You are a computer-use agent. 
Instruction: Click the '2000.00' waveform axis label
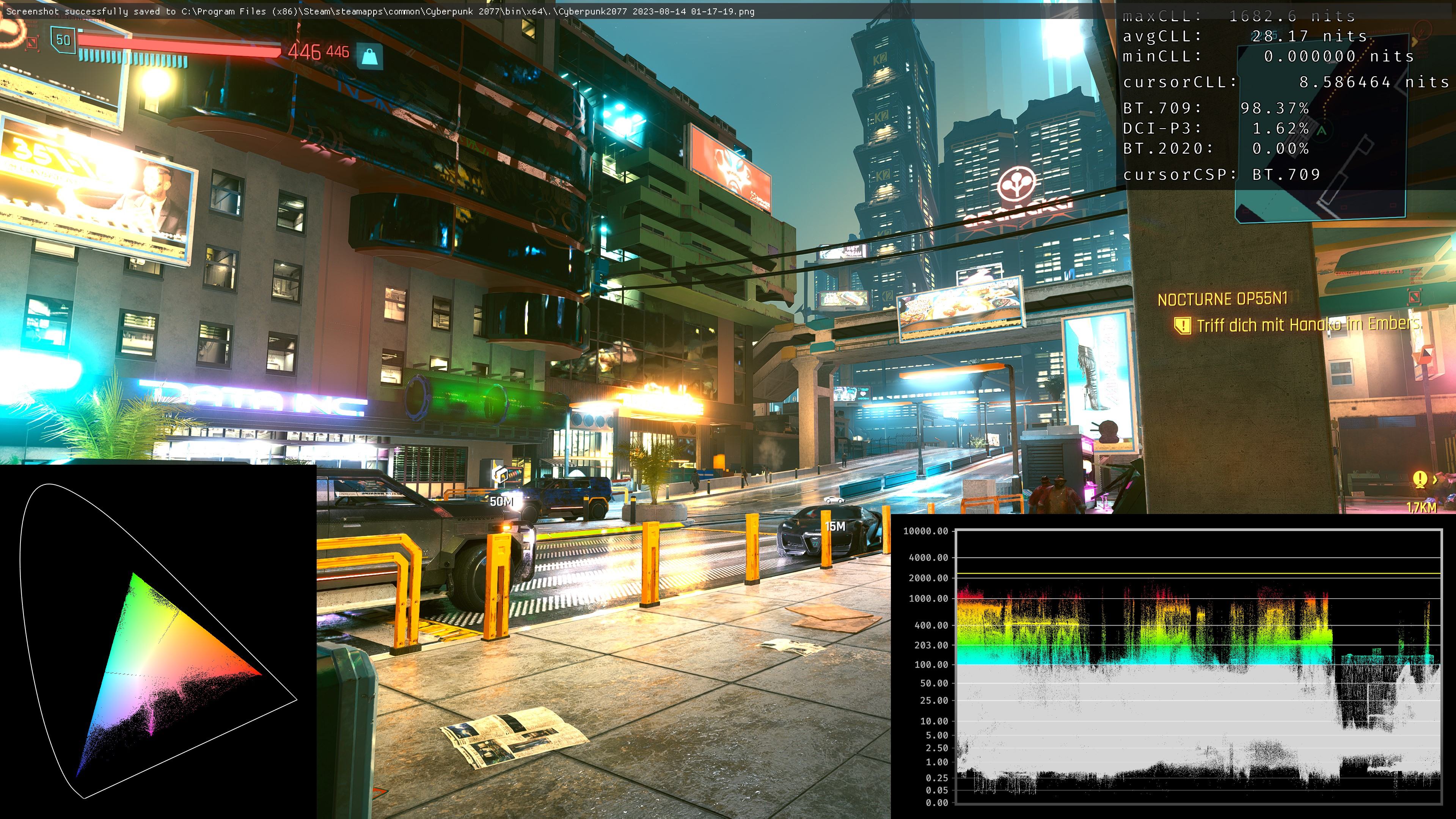[x=928, y=578]
